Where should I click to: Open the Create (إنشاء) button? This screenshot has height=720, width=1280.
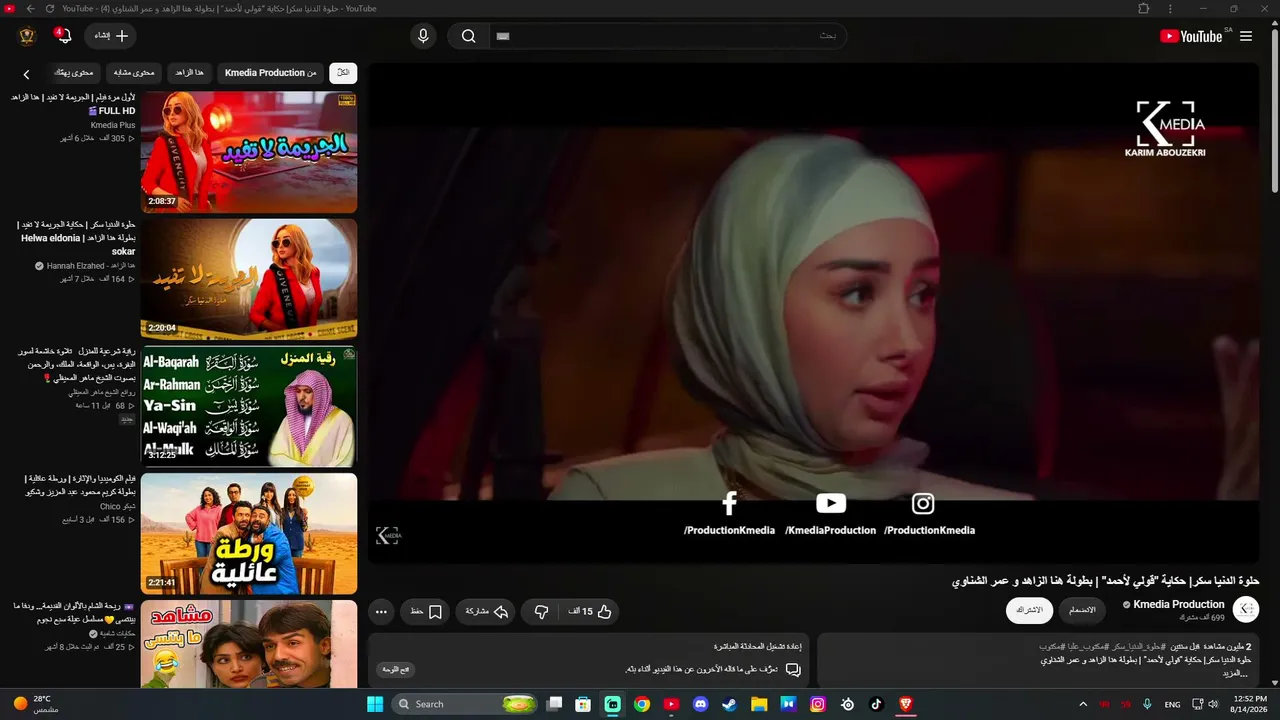pos(110,36)
